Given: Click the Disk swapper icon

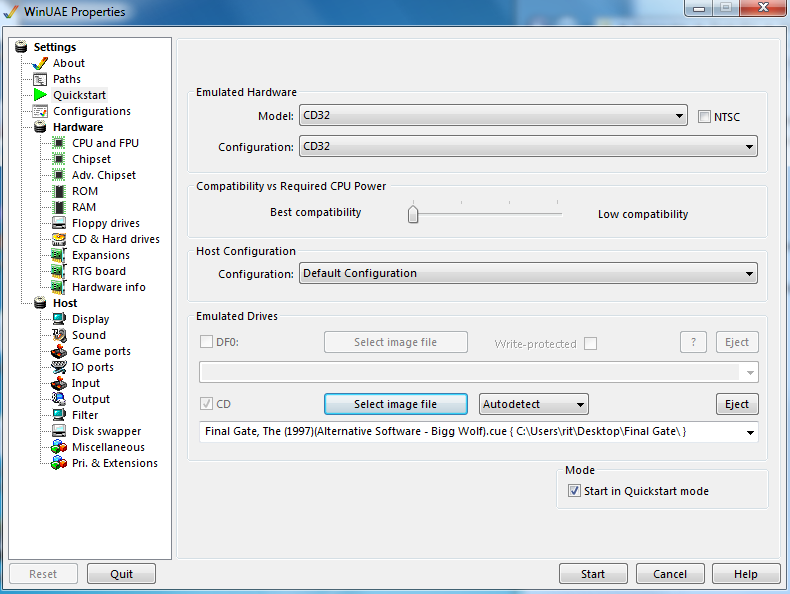Looking at the screenshot, I should pos(59,431).
